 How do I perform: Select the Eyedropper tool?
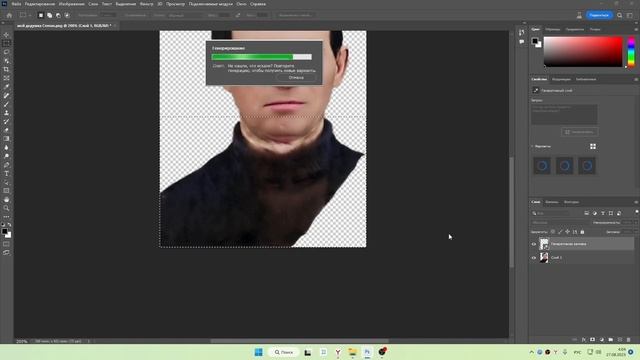[6, 87]
